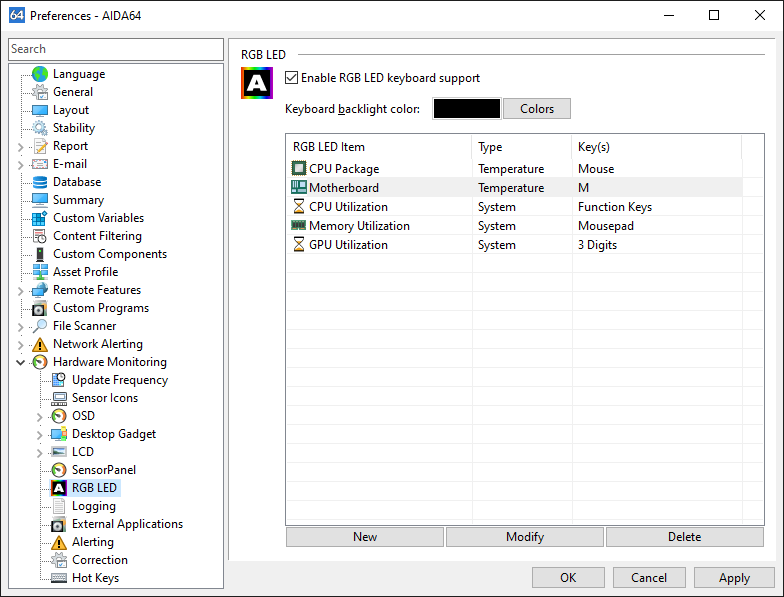The height and width of the screenshot is (597, 784).
Task: Click the Hardware Monitoring gauge icon
Action: [x=40, y=362]
